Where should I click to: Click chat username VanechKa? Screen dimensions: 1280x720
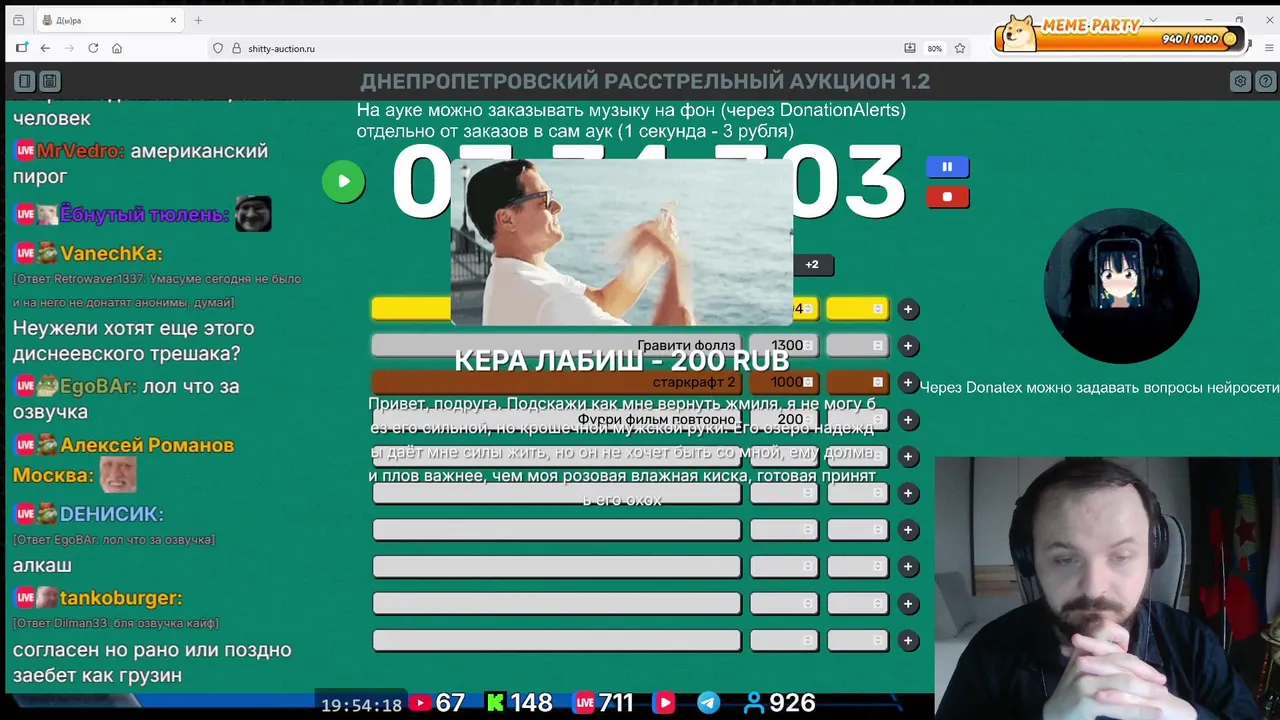point(111,254)
